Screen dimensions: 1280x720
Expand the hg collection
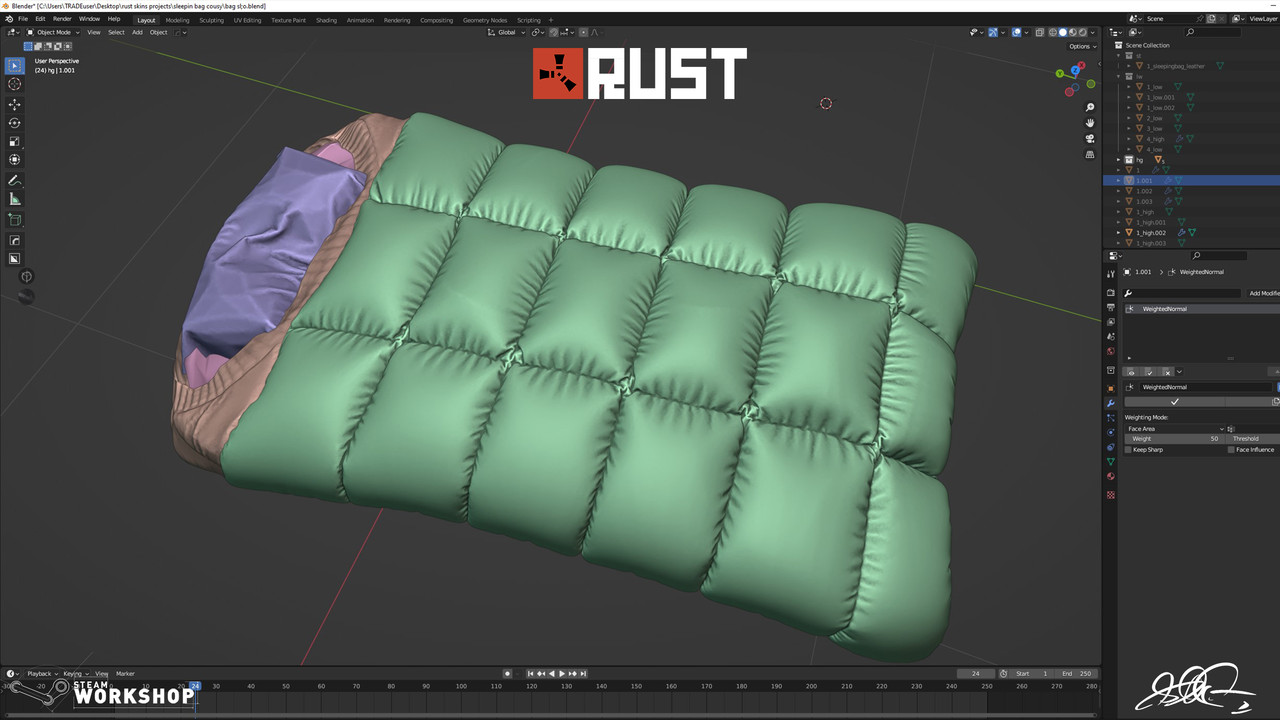pyautogui.click(x=1120, y=160)
